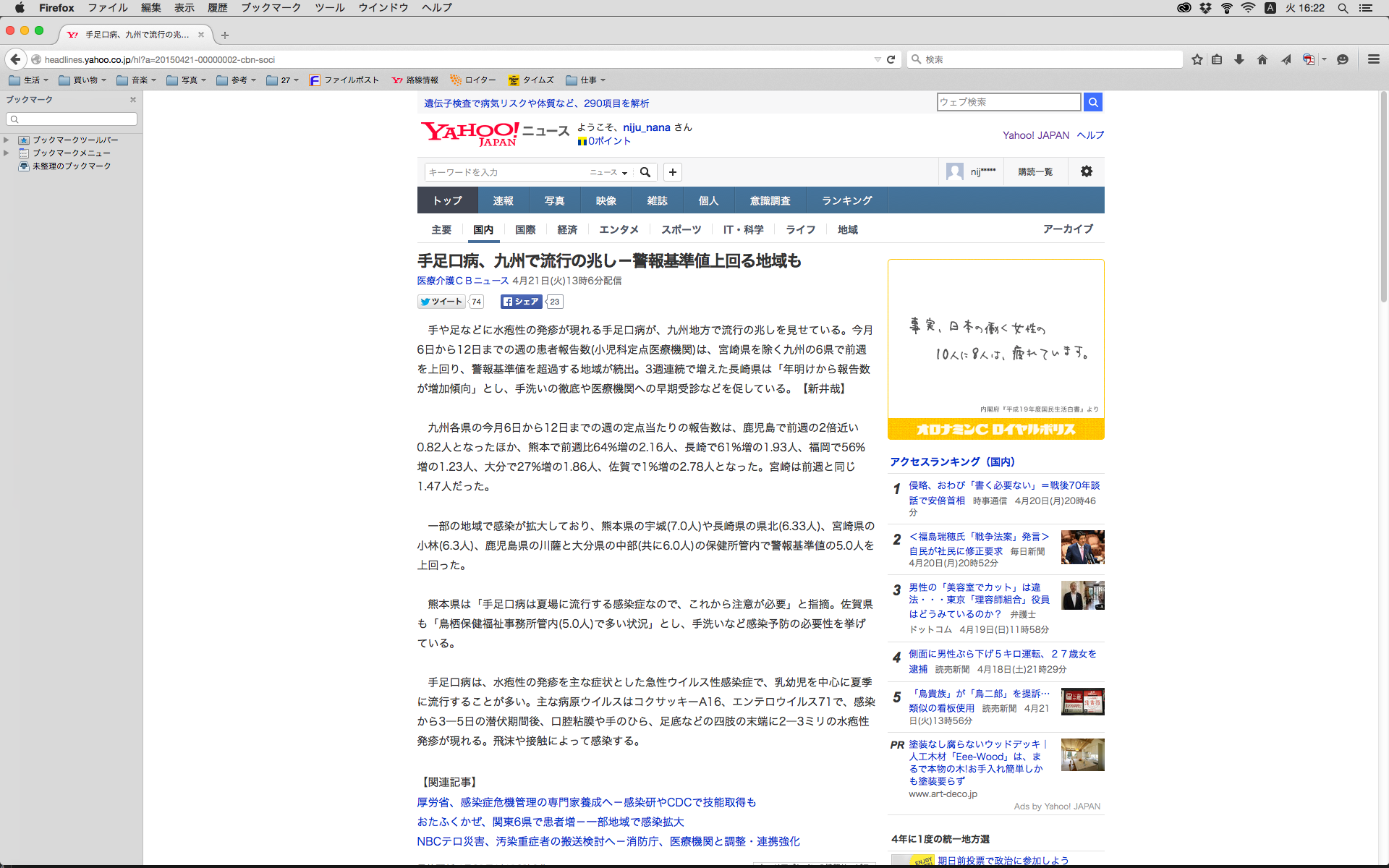Open the Firefox hamburger menu

[1374, 59]
